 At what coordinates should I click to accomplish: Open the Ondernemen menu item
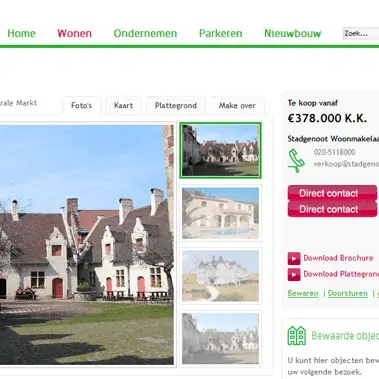click(145, 33)
